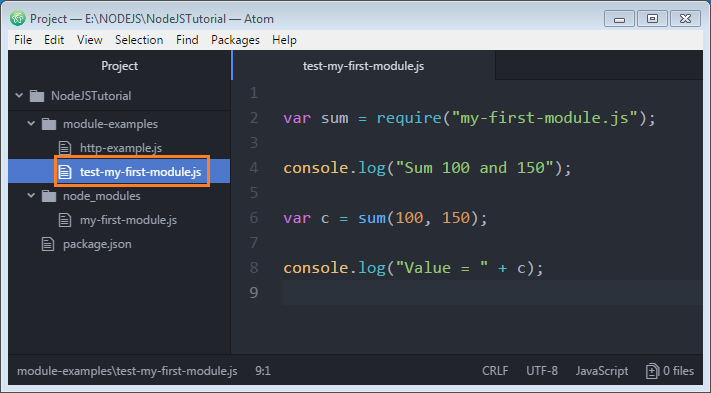Click the module-examples folder icon
This screenshot has width=711, height=393.
pos(49,124)
